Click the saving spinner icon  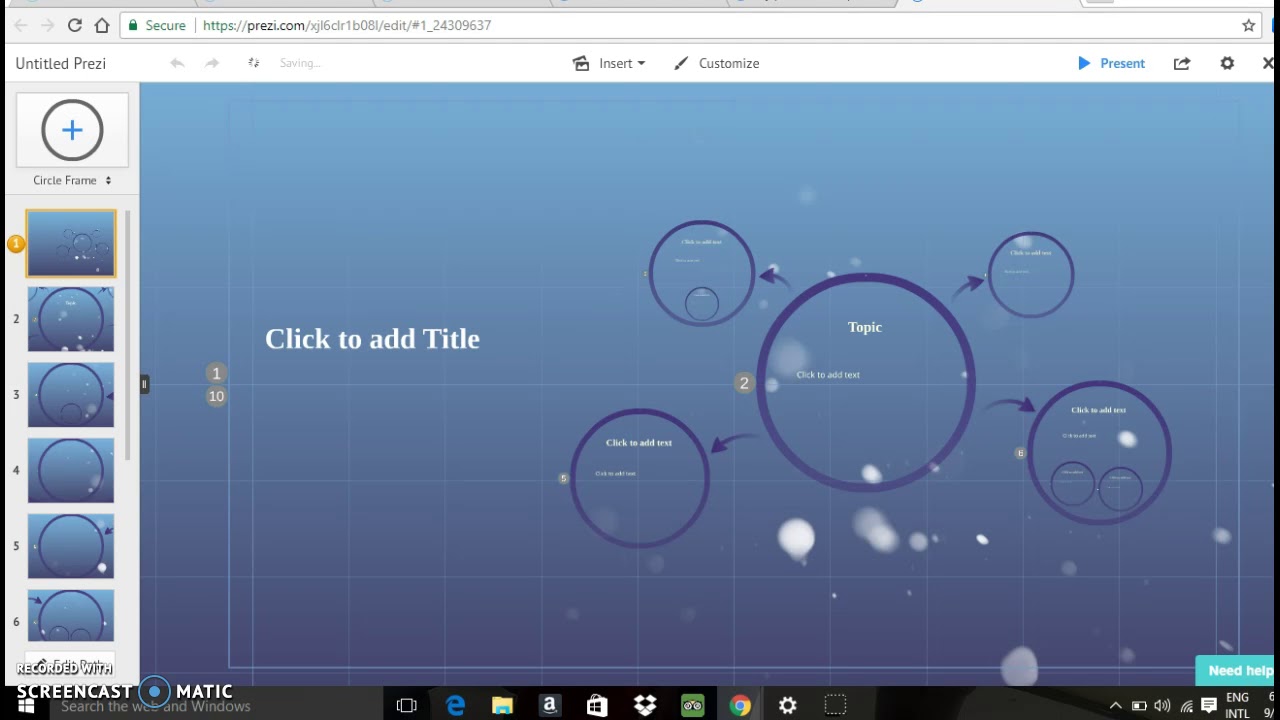pos(254,63)
